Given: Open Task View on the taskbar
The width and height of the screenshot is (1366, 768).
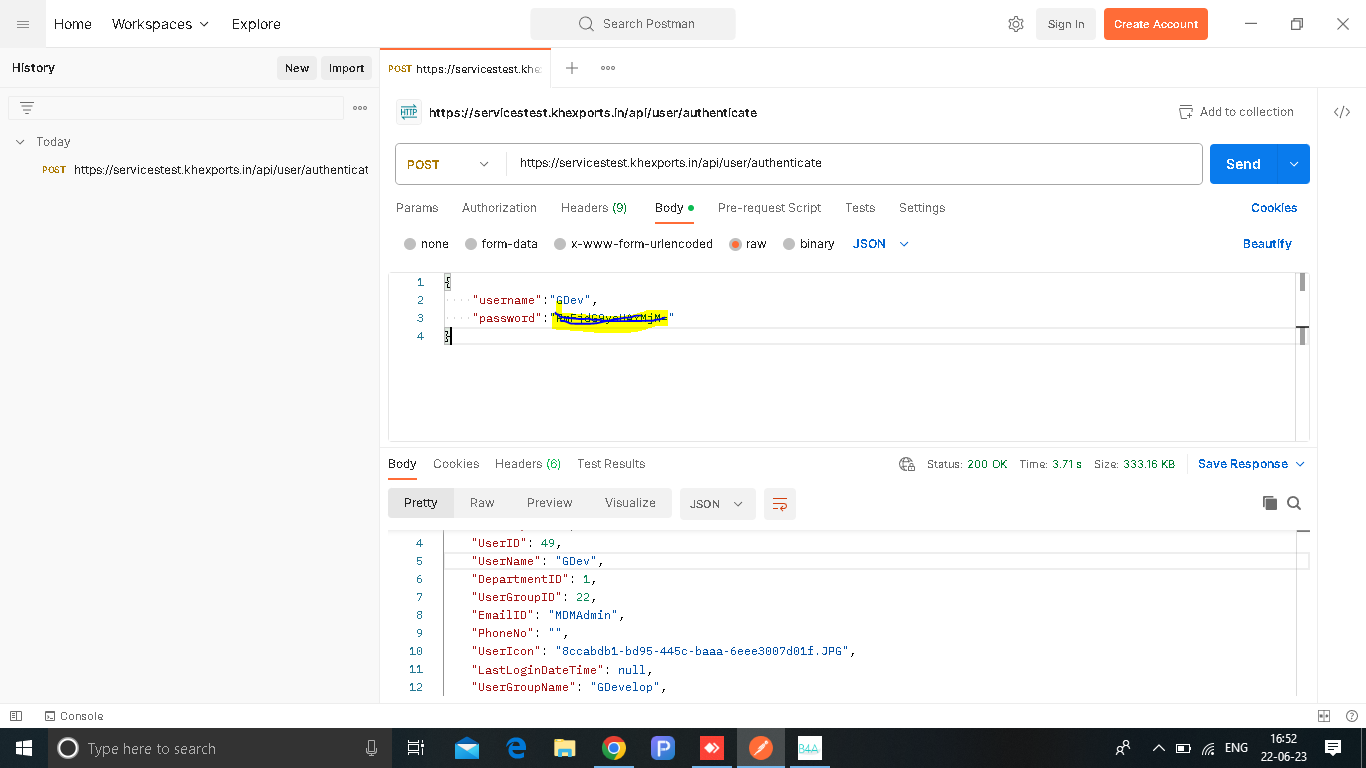Looking at the screenshot, I should [x=416, y=748].
